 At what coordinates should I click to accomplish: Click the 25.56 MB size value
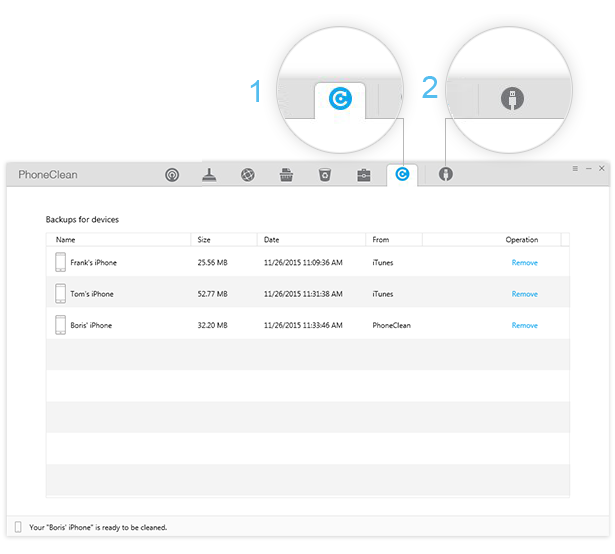[x=213, y=262]
